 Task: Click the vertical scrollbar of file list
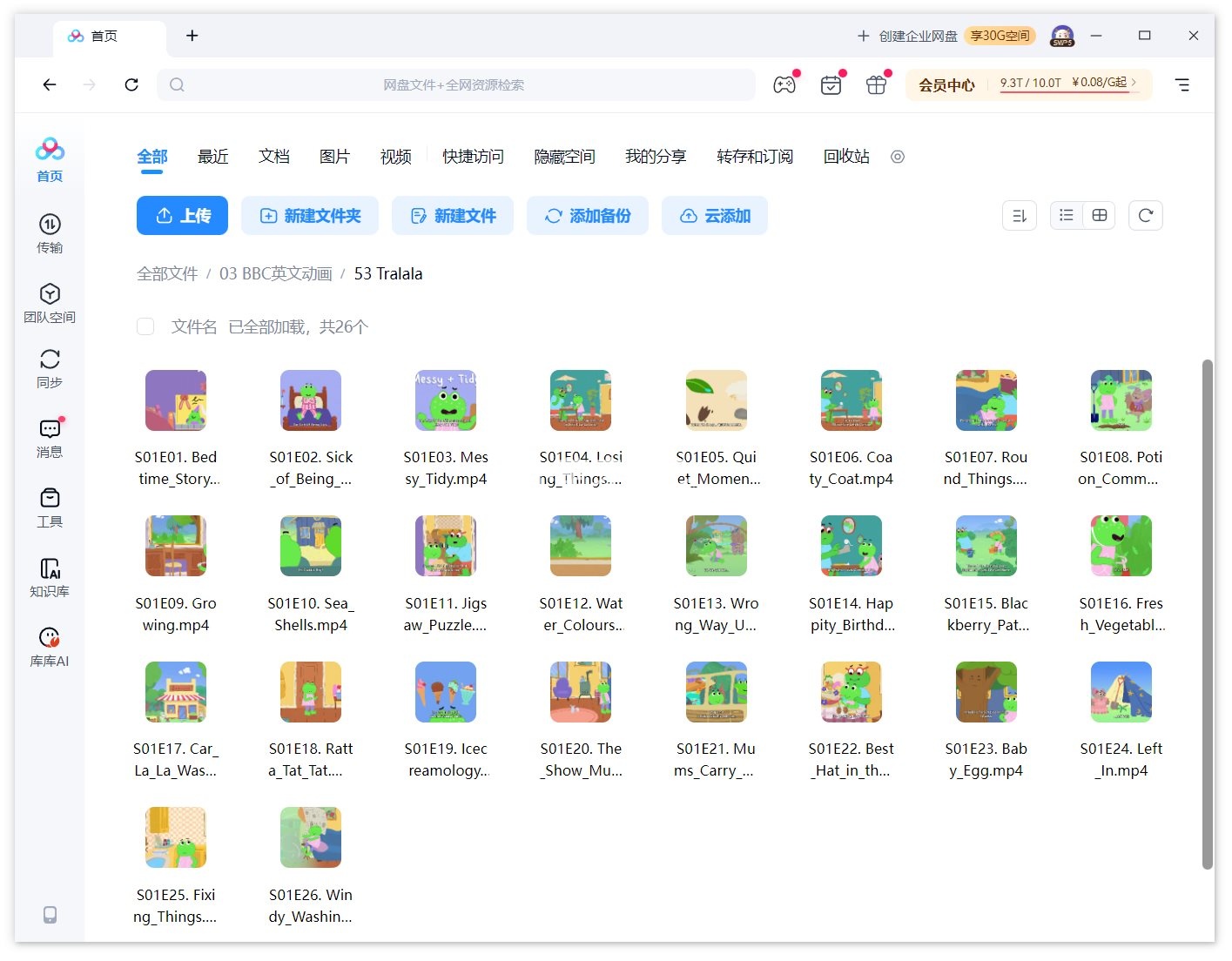click(x=1208, y=614)
